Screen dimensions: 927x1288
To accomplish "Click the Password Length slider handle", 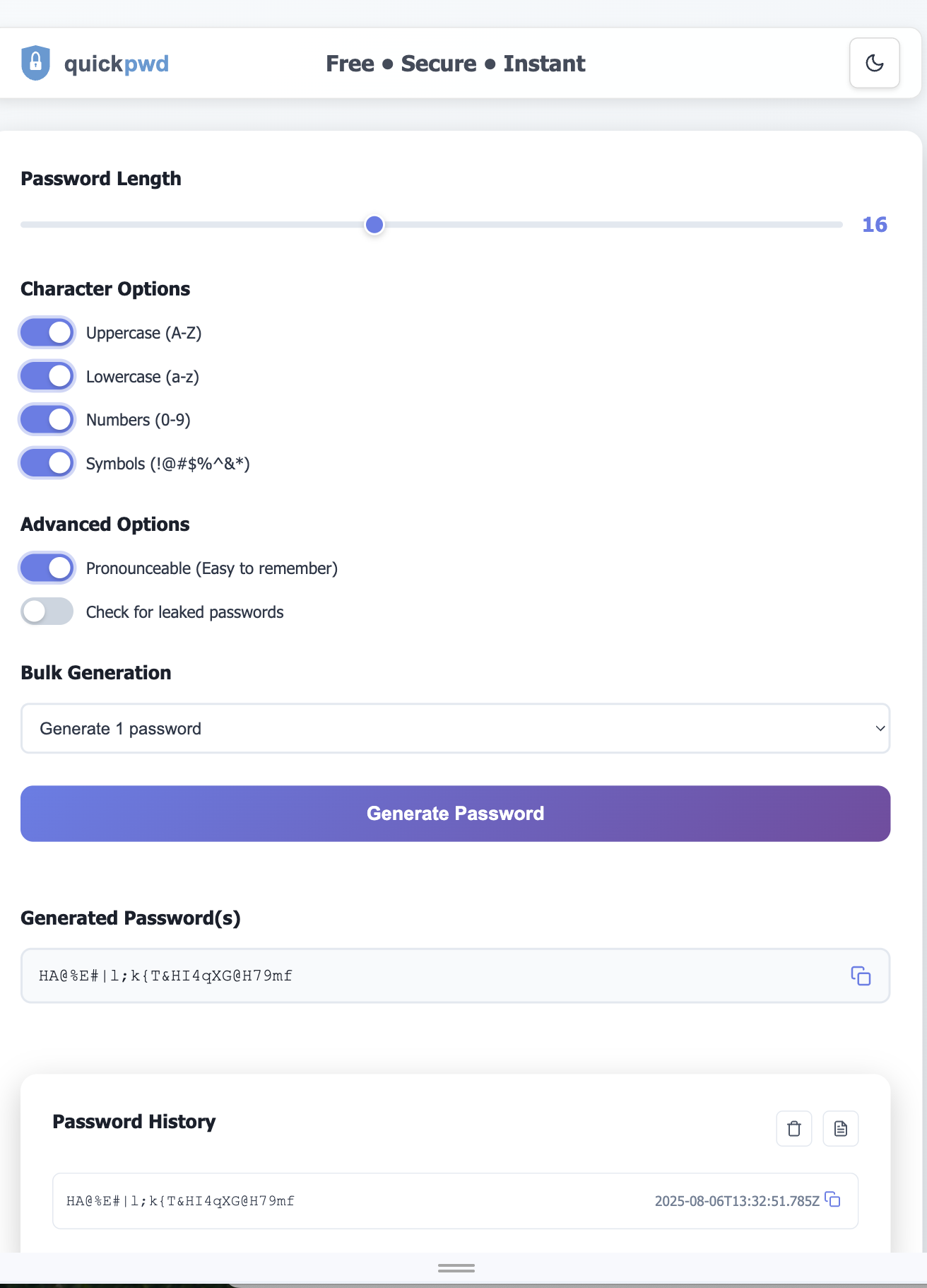I will [x=374, y=225].
